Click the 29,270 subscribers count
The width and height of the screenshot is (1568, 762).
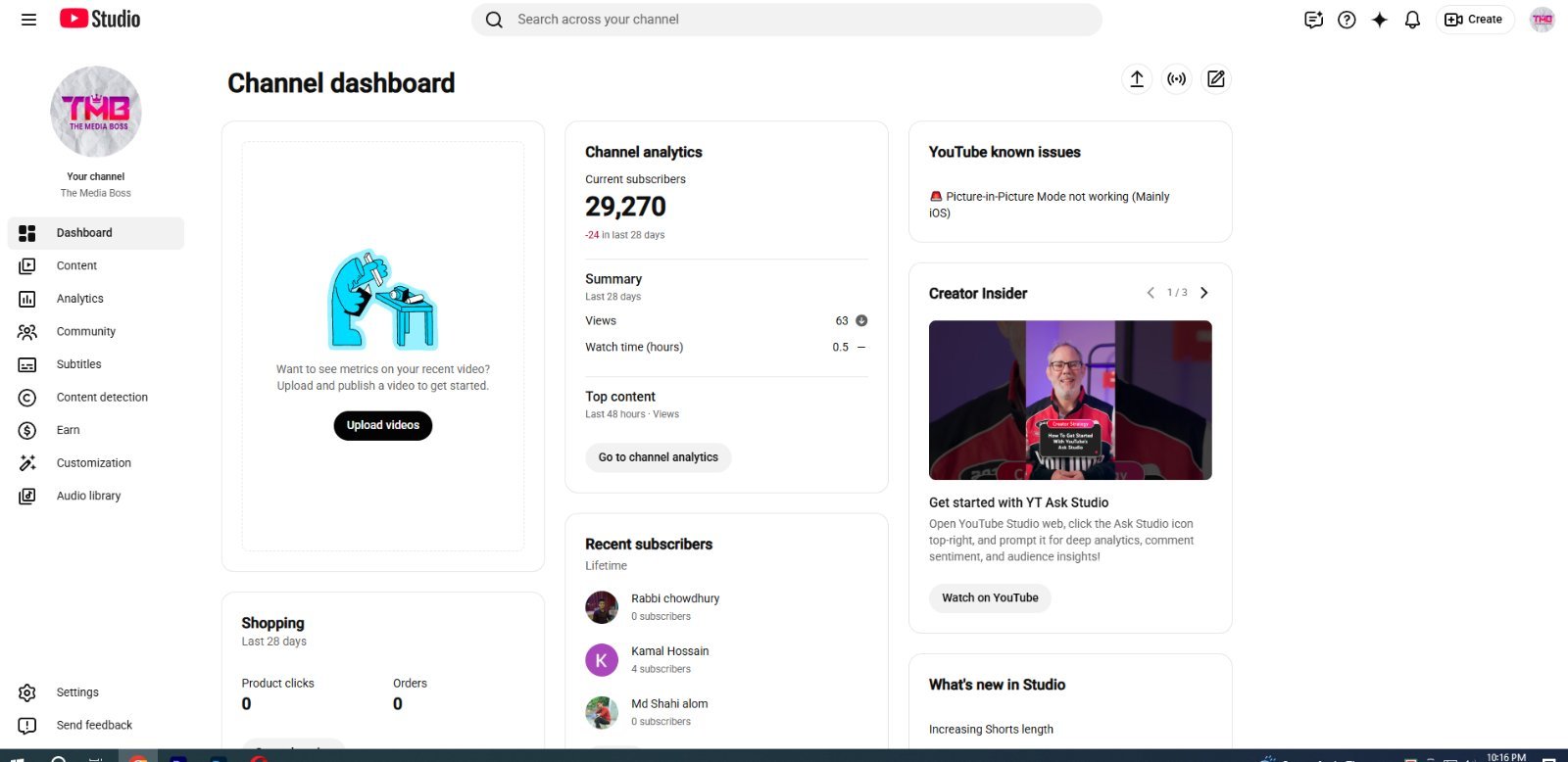tap(625, 207)
